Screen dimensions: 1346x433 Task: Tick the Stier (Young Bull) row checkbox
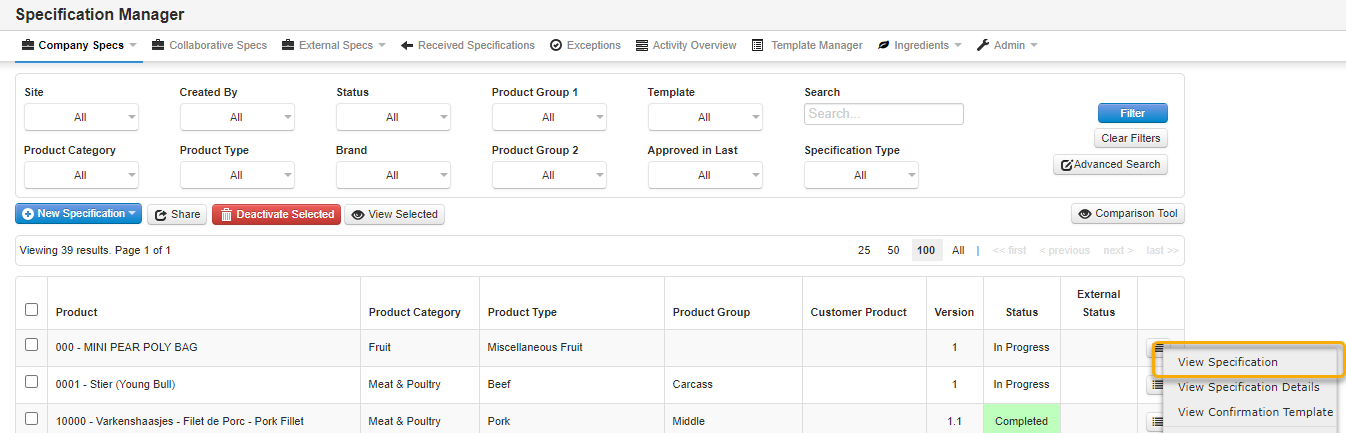(32, 383)
